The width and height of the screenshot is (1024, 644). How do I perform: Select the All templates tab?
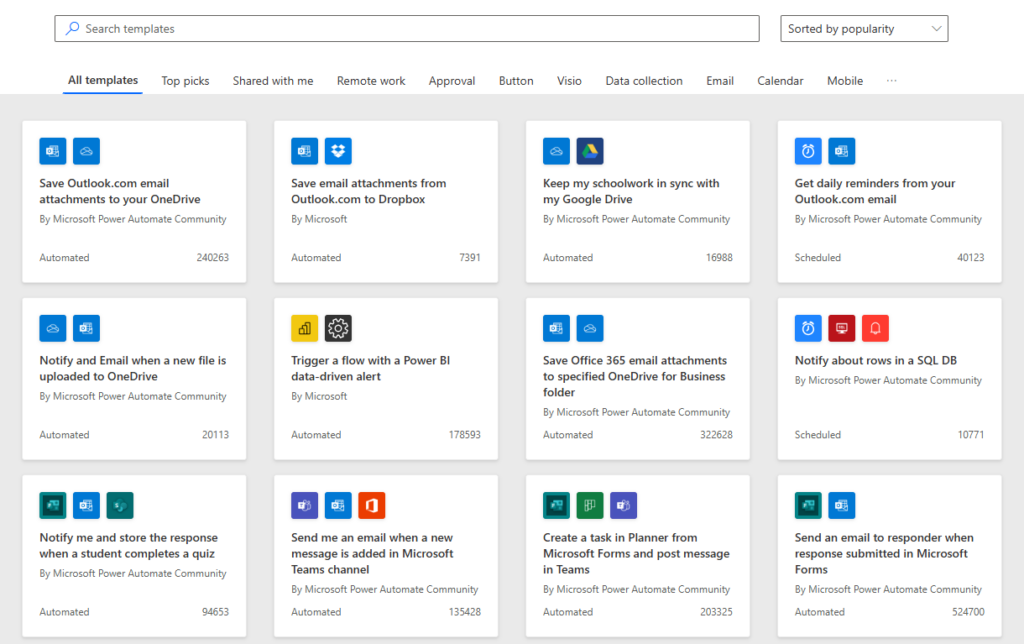(x=103, y=80)
